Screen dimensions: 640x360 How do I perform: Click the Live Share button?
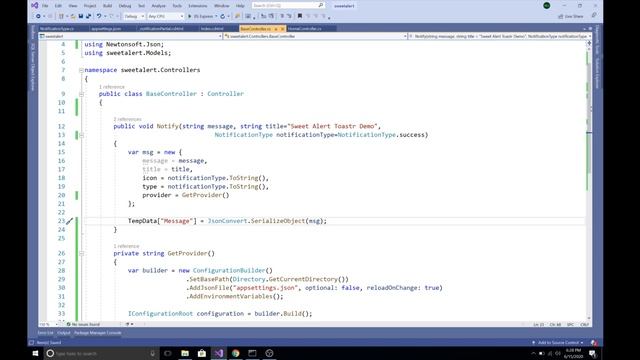click(x=571, y=16)
